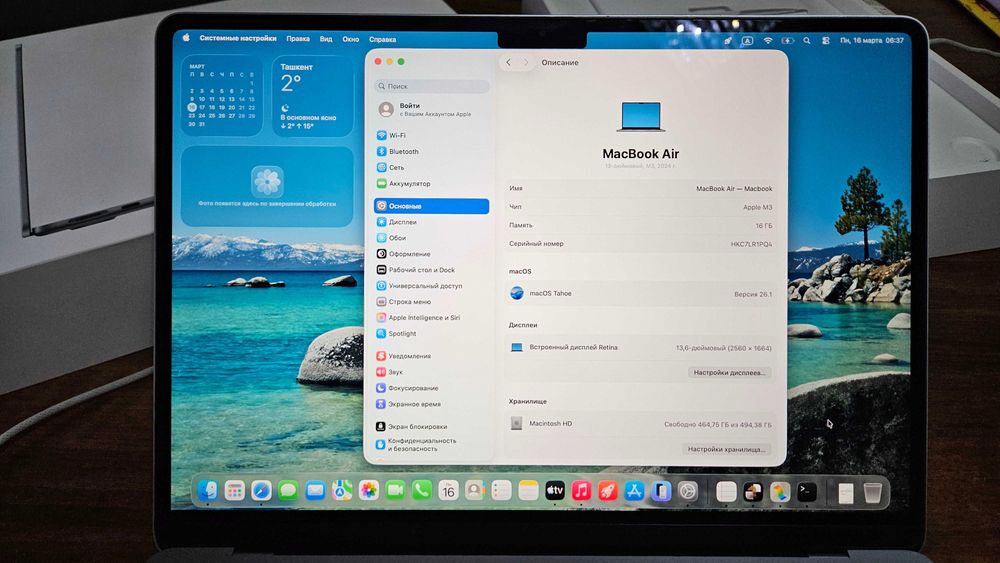This screenshot has width=1000, height=563.
Task: Click System Settings gear in Dock
Action: pyautogui.click(x=688, y=491)
